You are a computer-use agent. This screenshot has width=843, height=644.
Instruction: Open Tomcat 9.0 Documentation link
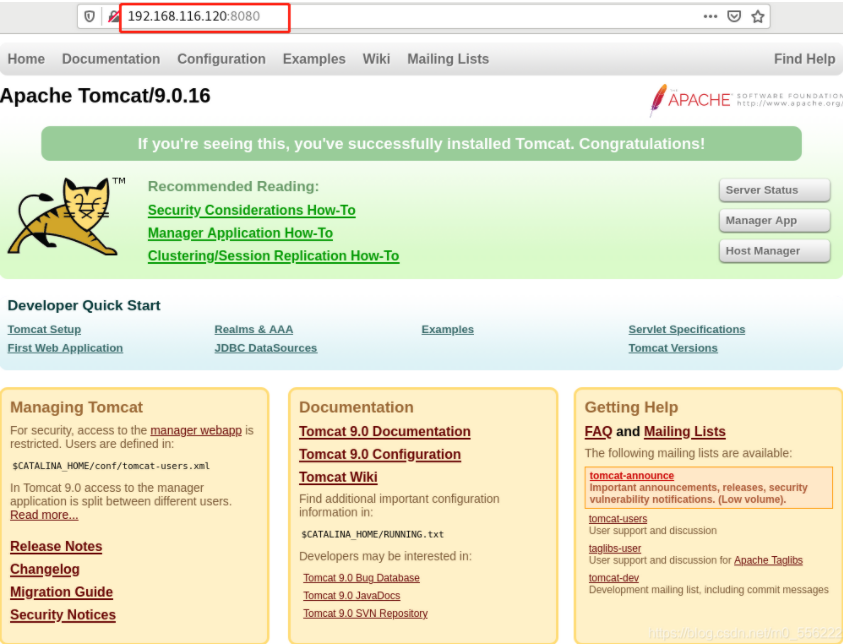click(x=384, y=431)
